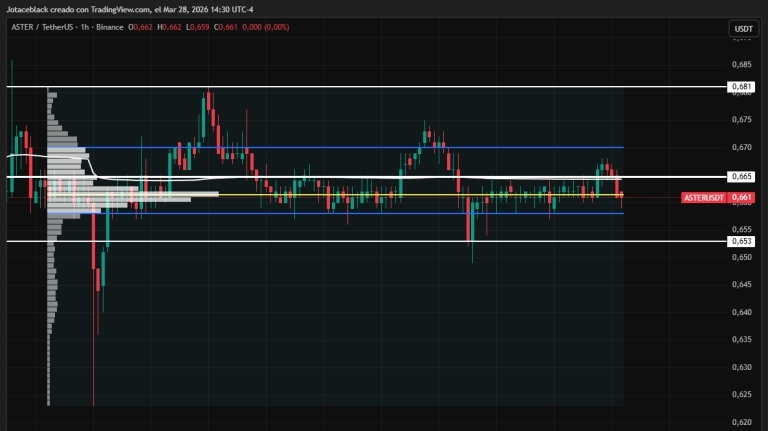Viewport: 768px width, 431px height.
Task: Click the ASTERUSDT symbol price tag
Action: click(703, 197)
